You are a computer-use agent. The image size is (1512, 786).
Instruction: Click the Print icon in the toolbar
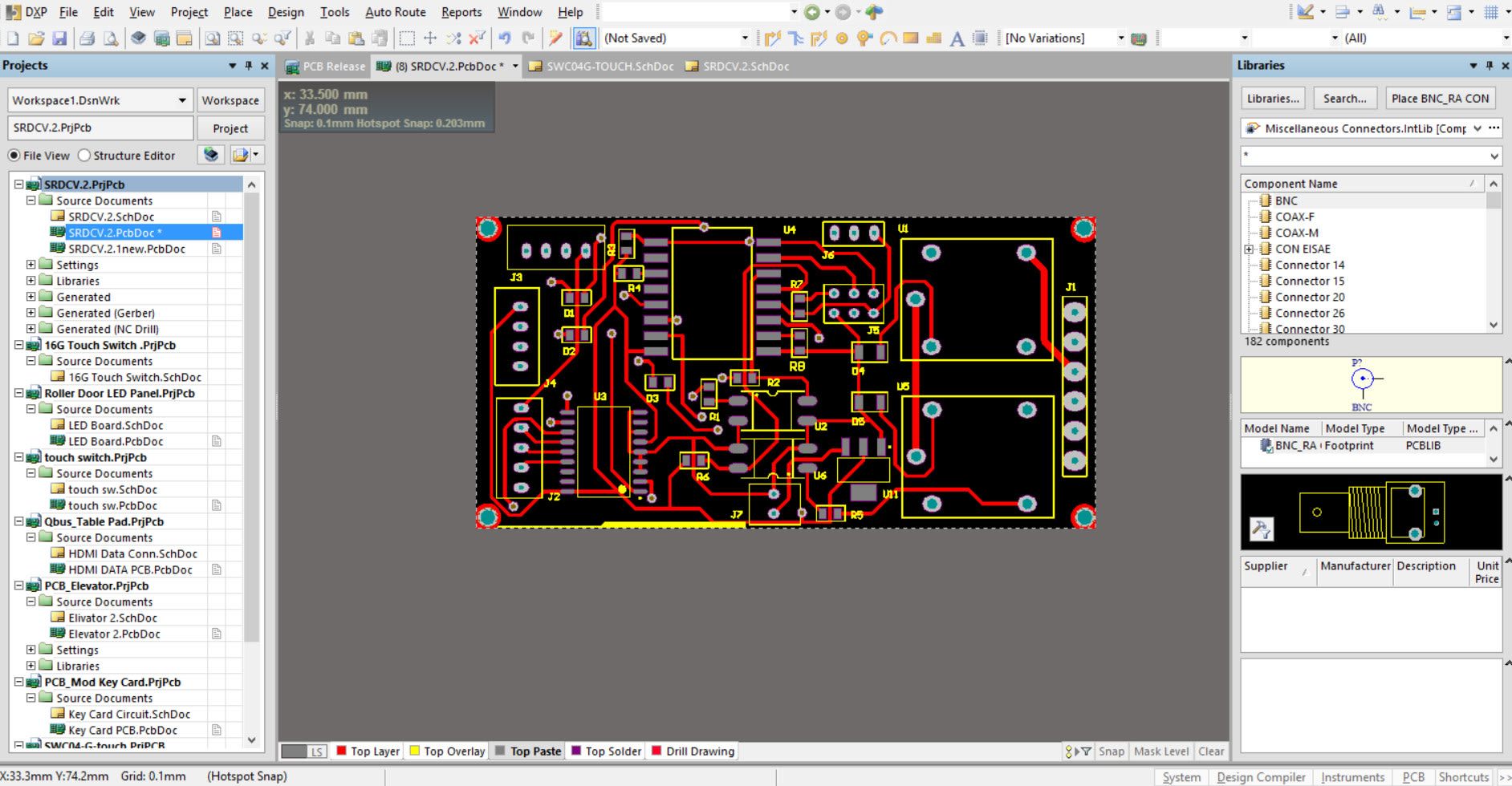point(87,38)
